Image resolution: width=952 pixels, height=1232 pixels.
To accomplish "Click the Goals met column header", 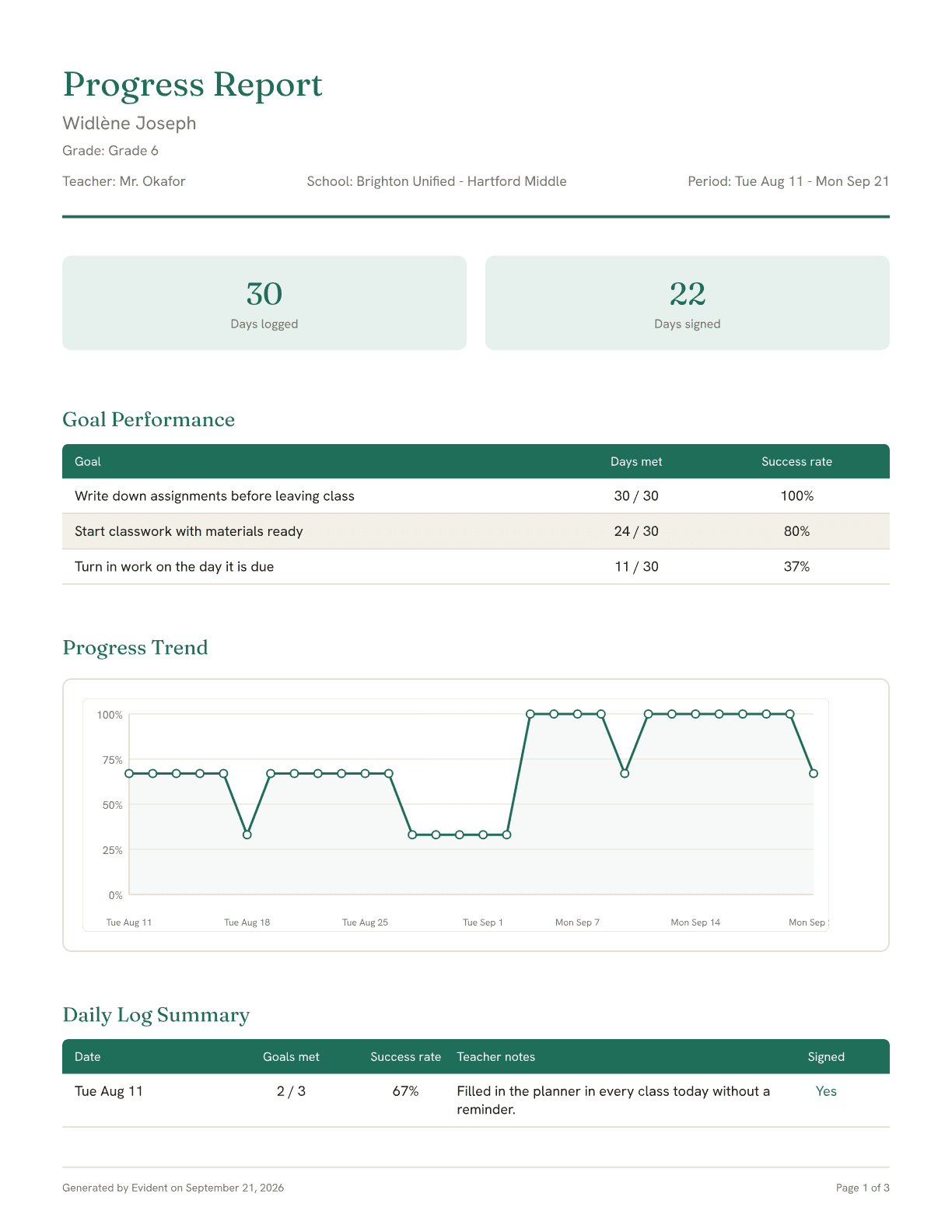I will tap(291, 1056).
